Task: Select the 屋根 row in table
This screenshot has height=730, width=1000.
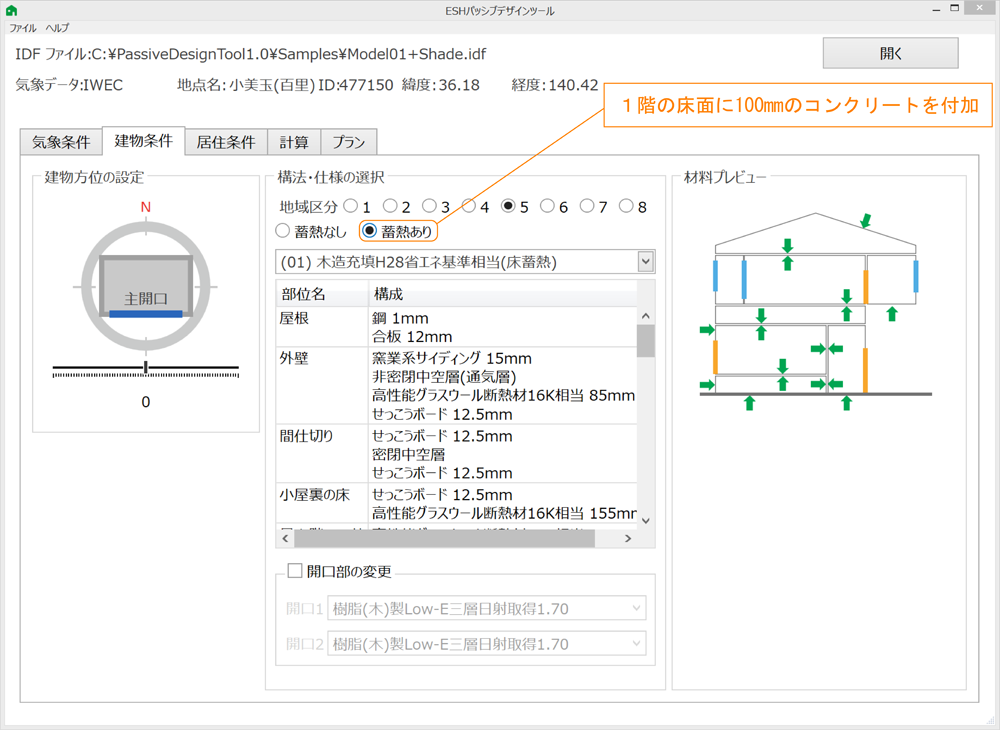Action: coord(457,327)
